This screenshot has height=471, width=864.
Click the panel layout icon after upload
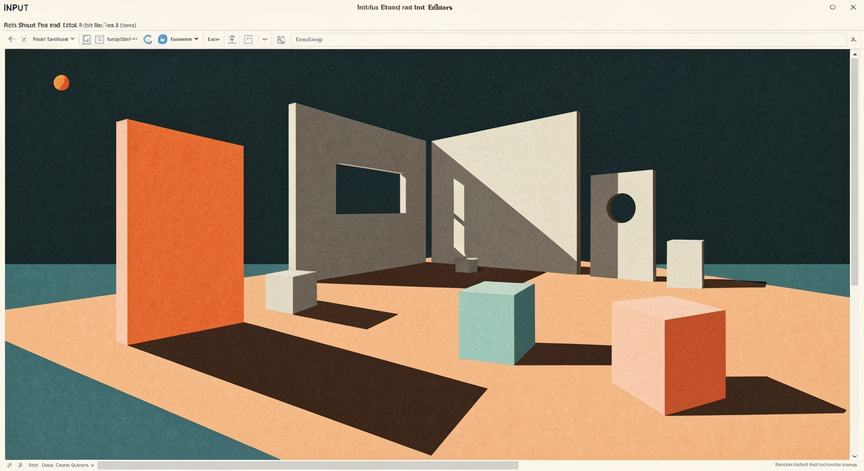[x=249, y=39]
